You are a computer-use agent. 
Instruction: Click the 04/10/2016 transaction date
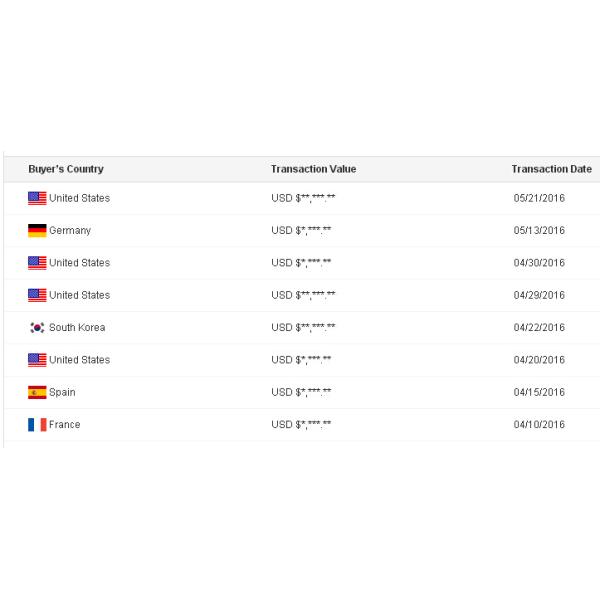(539, 425)
